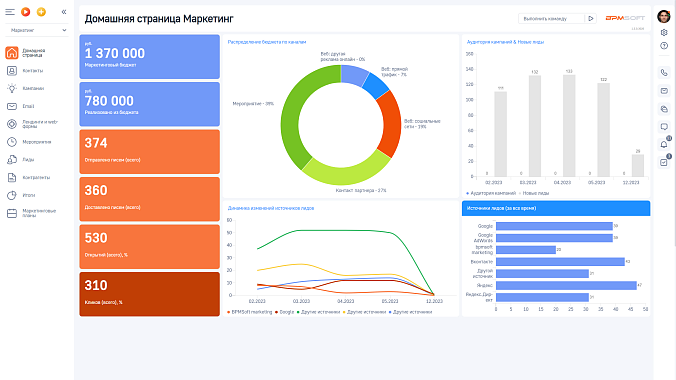This screenshot has height=380, width=676.
Task: Click the 780 000 realized budget tile
Action: [x=150, y=104]
